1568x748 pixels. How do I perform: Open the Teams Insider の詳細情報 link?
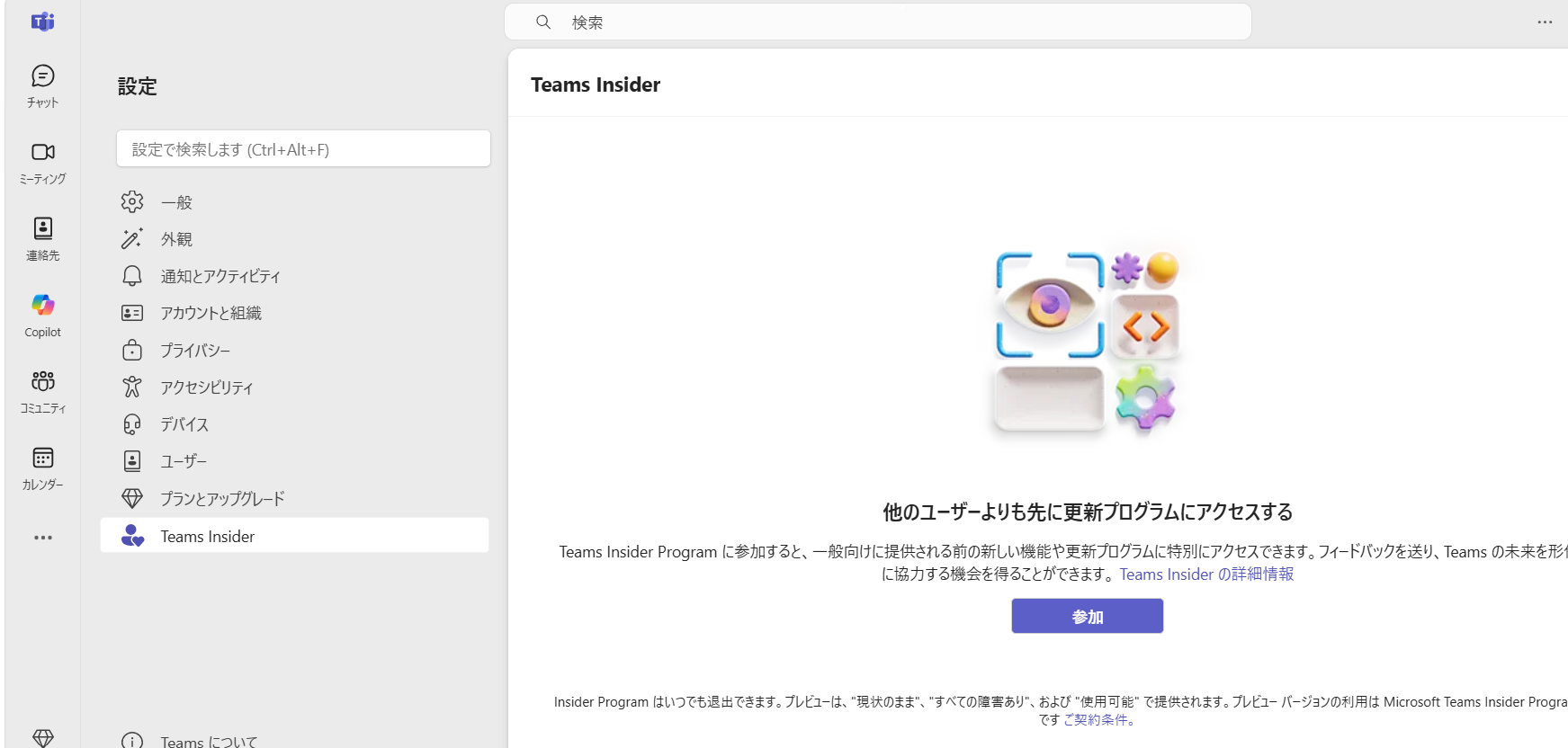pos(1206,574)
